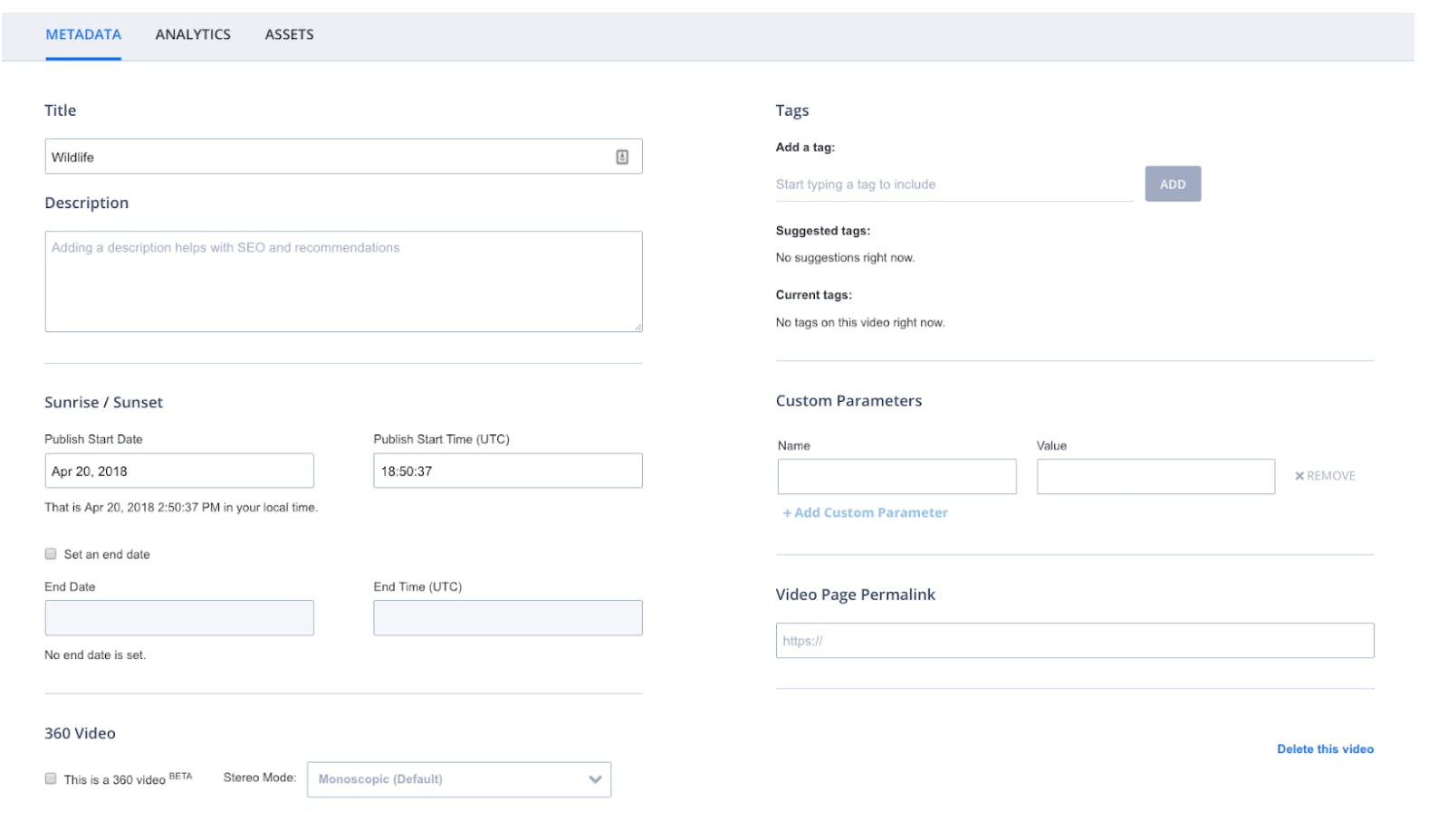Enable the Set an end date checkbox
The height and width of the screenshot is (840, 1438).
click(x=51, y=554)
